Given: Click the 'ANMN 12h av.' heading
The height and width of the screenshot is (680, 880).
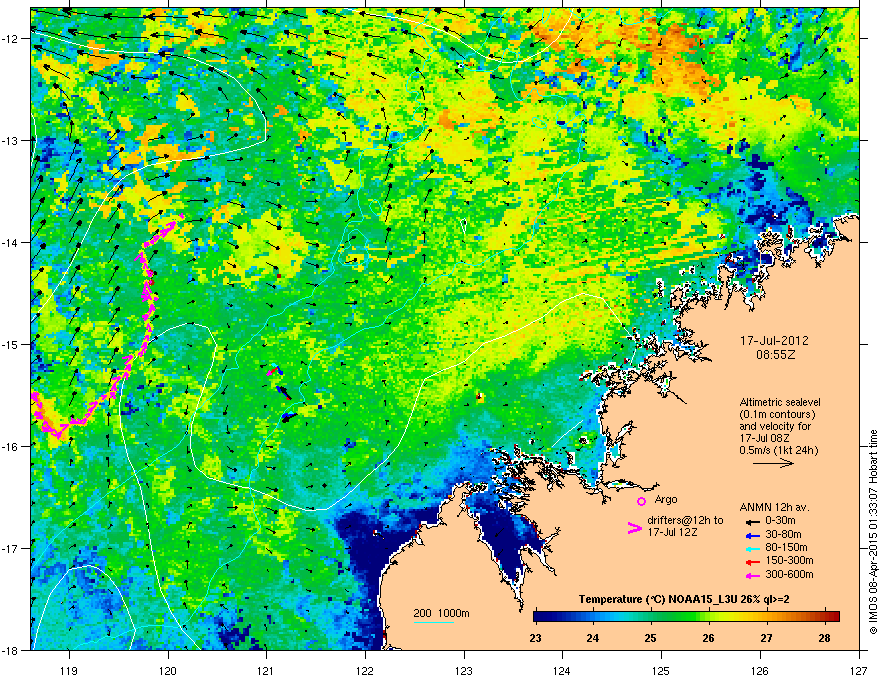Looking at the screenshot, I should click(x=774, y=508).
